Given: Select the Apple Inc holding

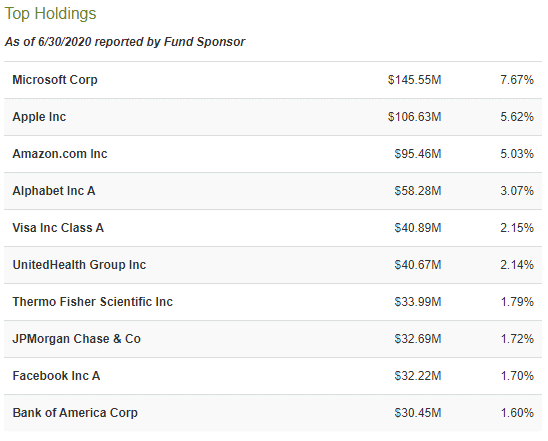Looking at the screenshot, I should (x=39, y=117).
